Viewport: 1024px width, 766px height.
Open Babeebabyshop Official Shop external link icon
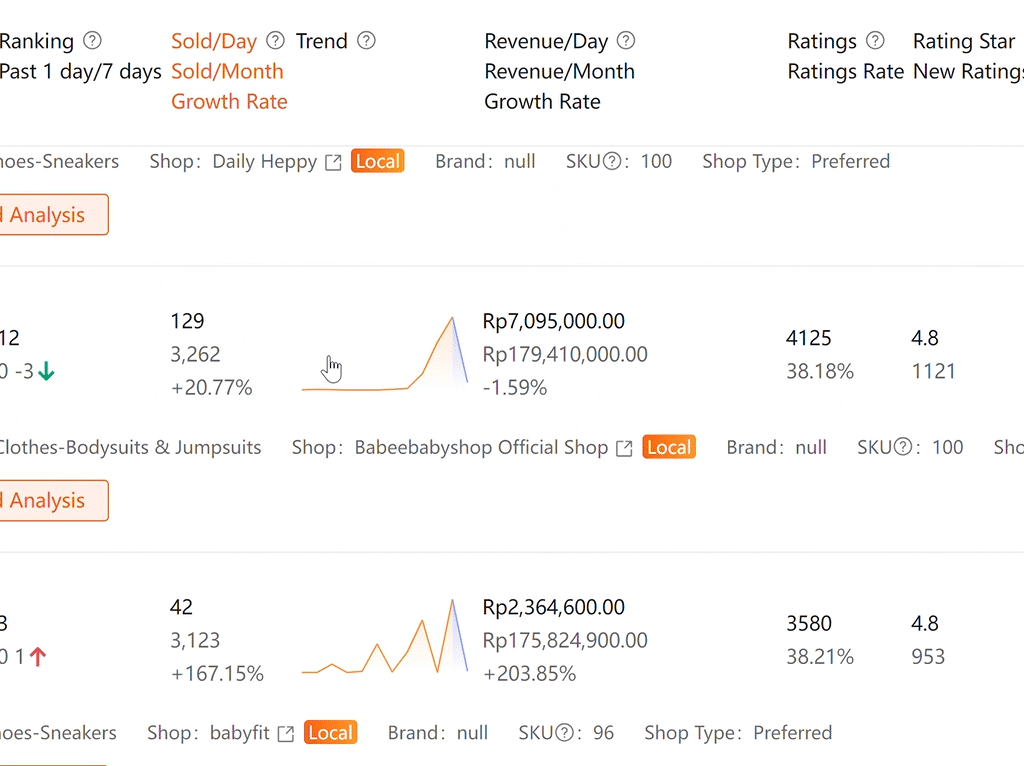point(625,448)
